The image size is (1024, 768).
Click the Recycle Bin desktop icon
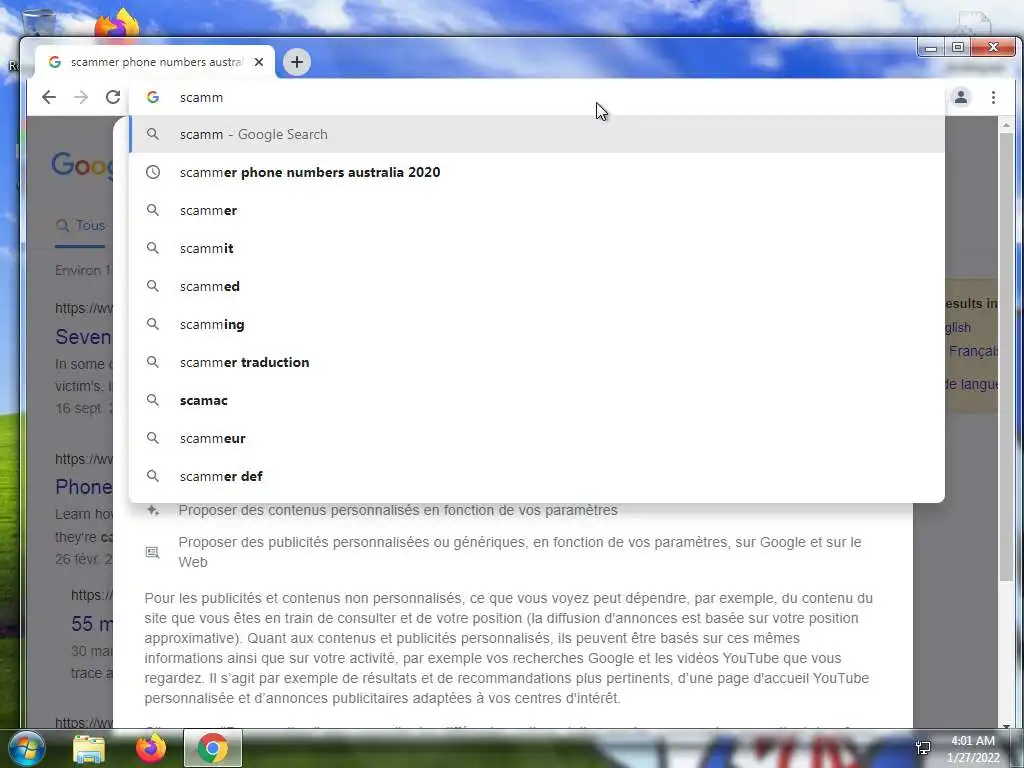point(38,22)
